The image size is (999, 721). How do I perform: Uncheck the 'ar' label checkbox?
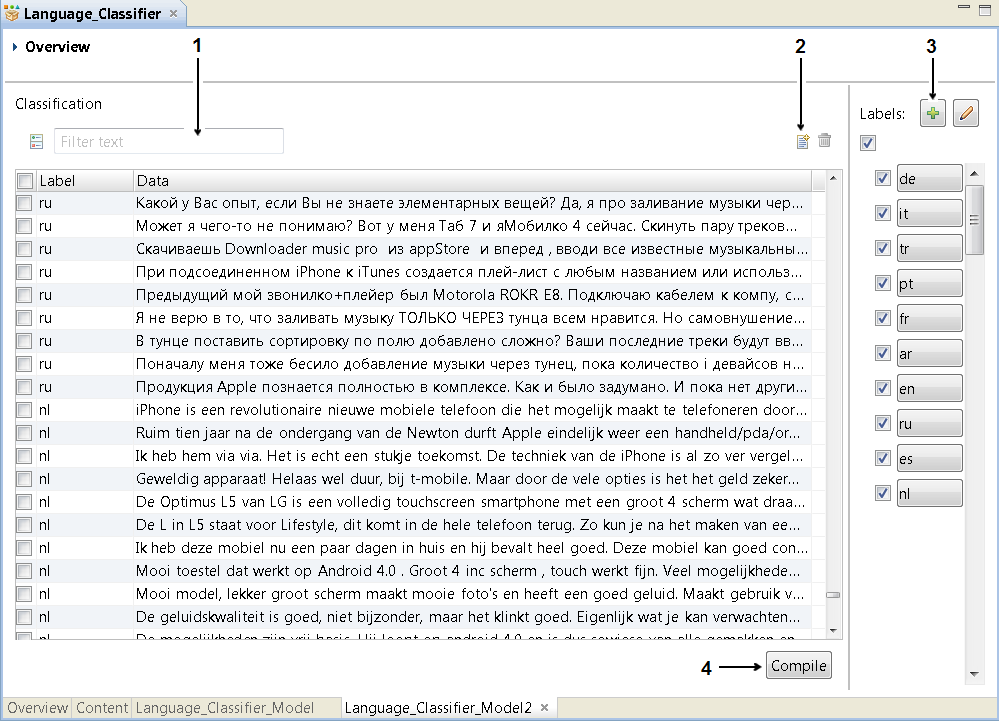pyautogui.click(x=882, y=353)
